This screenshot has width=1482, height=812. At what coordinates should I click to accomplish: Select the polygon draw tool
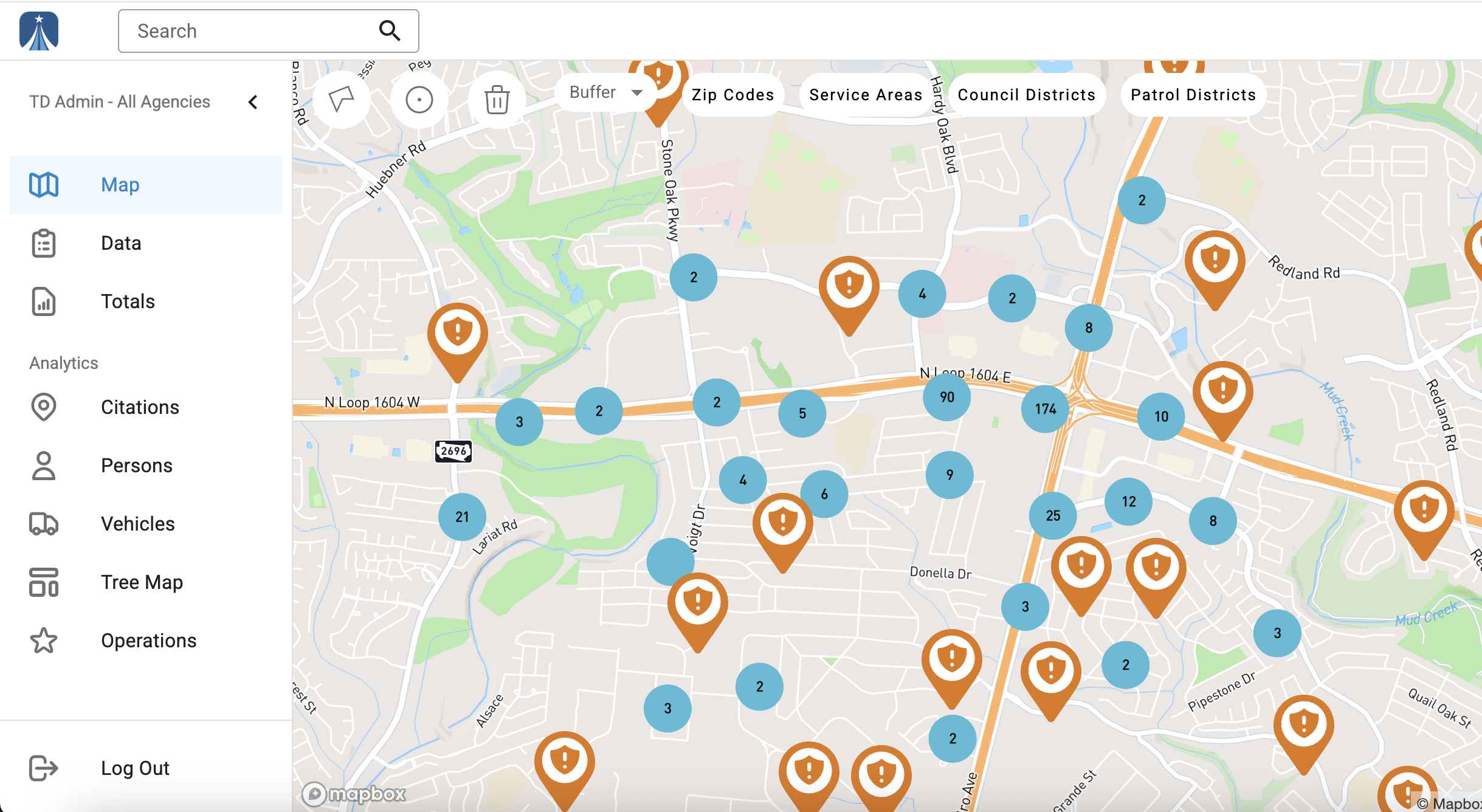click(x=342, y=99)
